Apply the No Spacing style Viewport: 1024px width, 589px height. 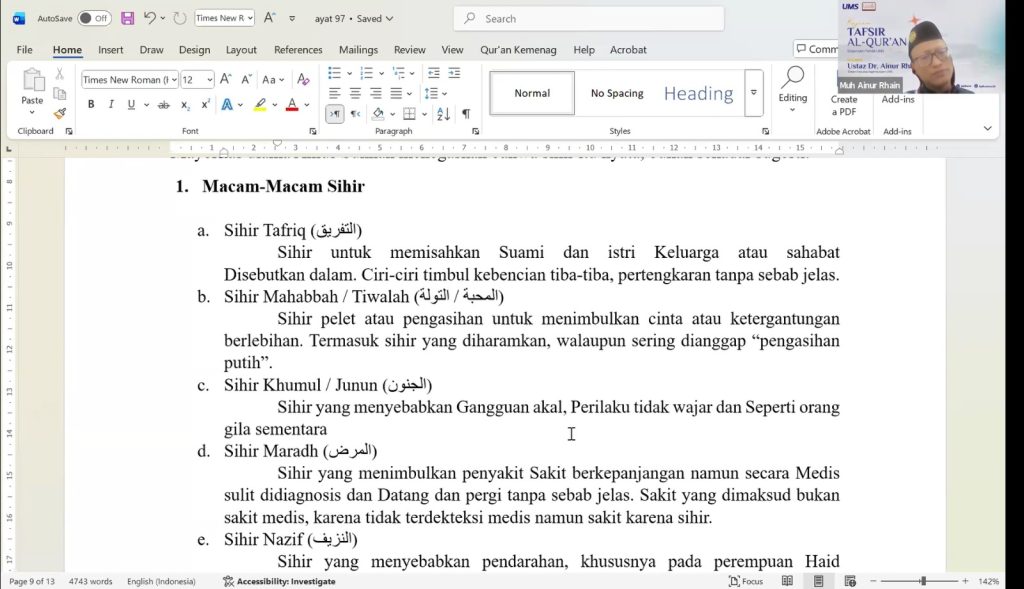click(617, 93)
